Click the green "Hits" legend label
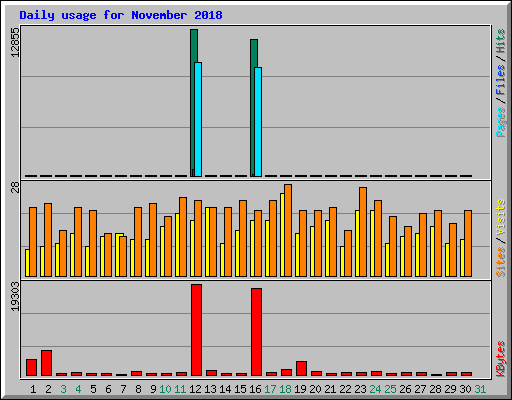The width and height of the screenshot is (512, 400). pyautogui.click(x=501, y=41)
